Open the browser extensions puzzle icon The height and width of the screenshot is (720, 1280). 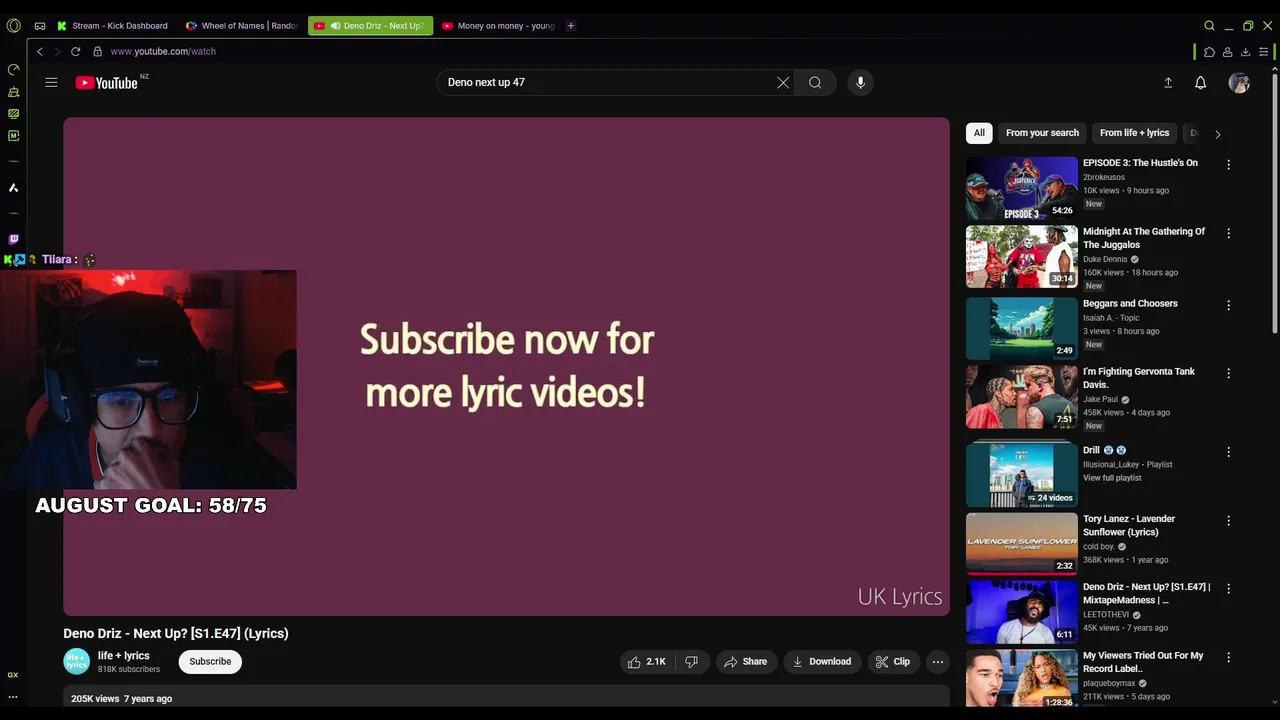1209,52
